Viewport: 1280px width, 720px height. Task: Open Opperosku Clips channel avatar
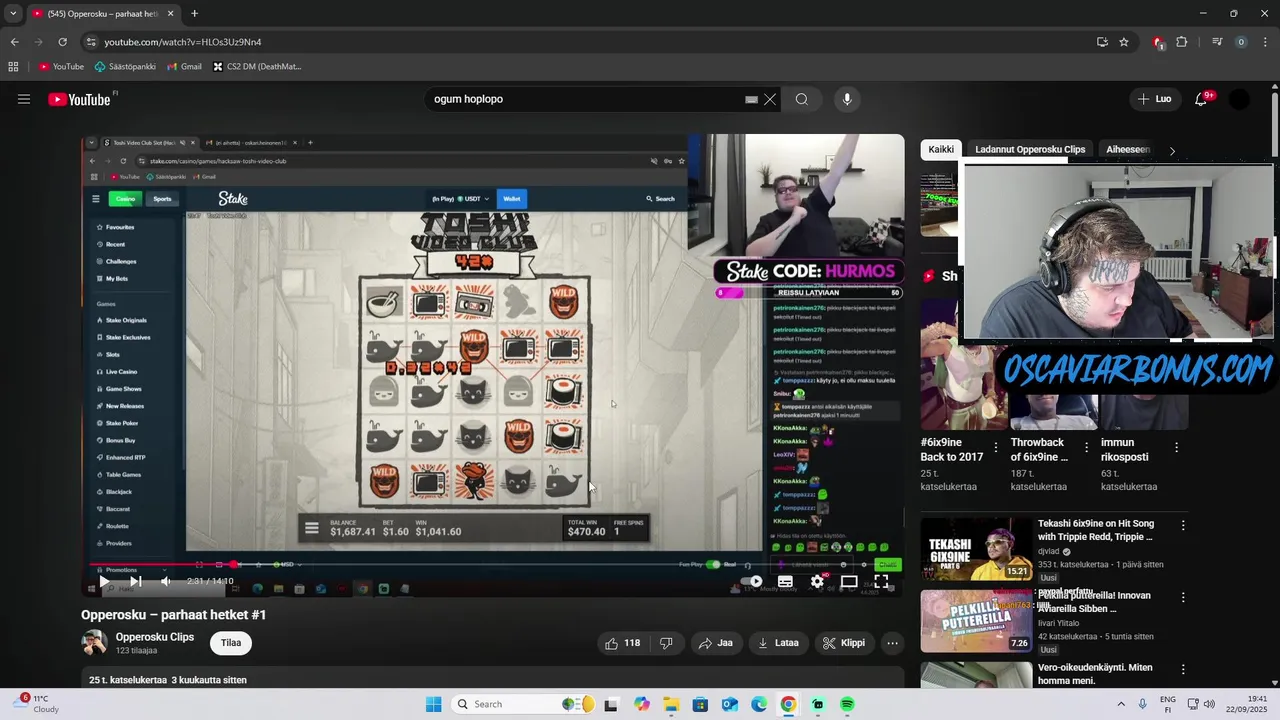(x=94, y=643)
